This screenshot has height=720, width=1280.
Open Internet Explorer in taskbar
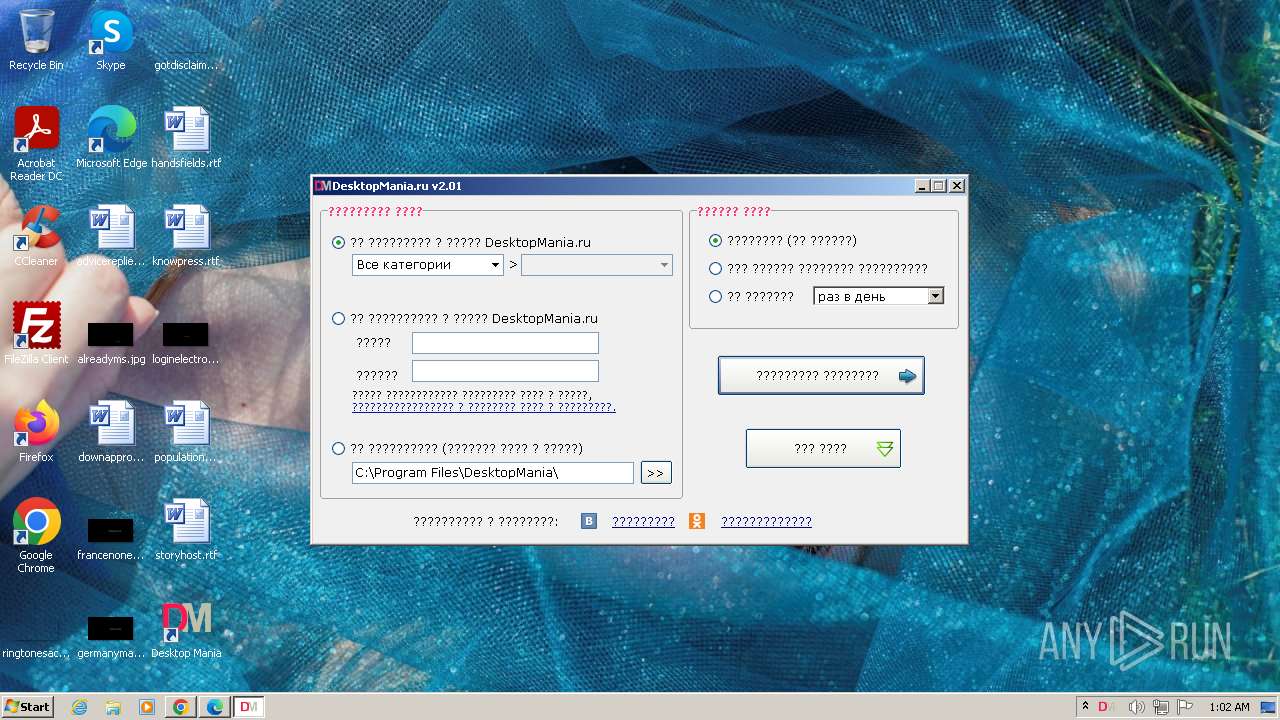[79, 707]
